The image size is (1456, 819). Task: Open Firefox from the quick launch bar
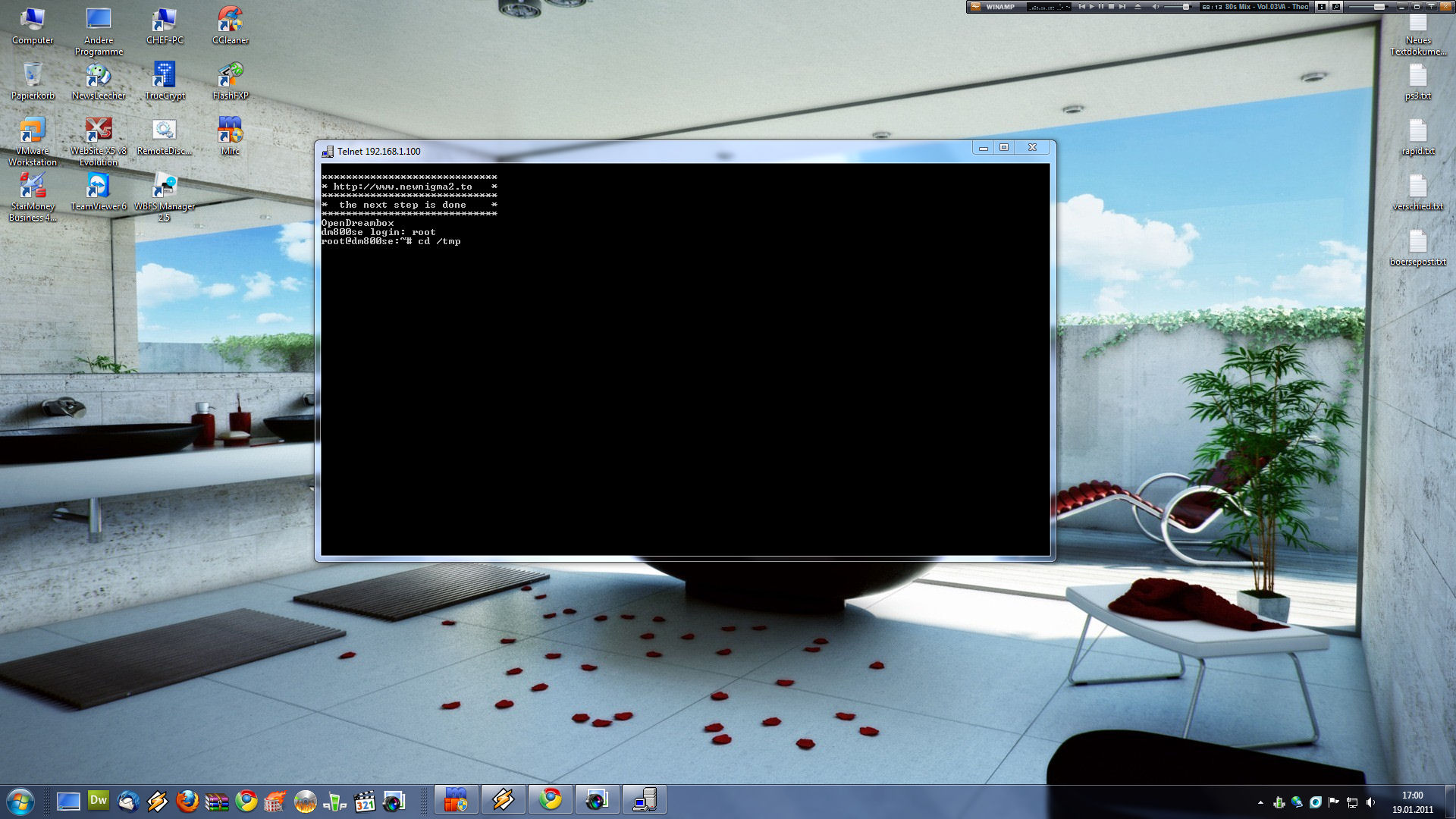point(187,801)
